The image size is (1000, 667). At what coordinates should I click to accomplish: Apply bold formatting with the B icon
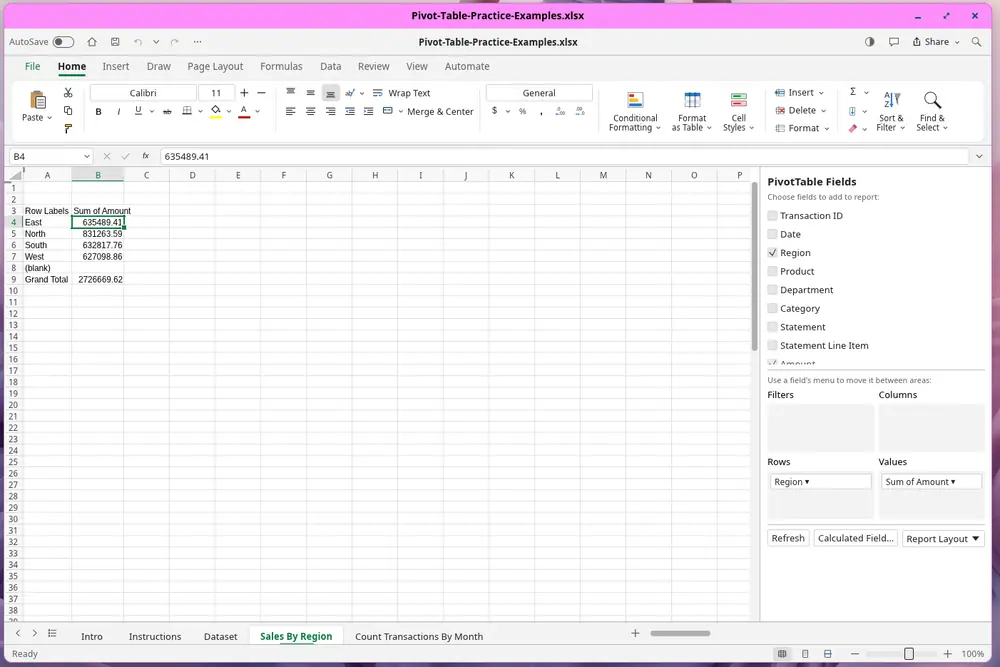pos(98,112)
